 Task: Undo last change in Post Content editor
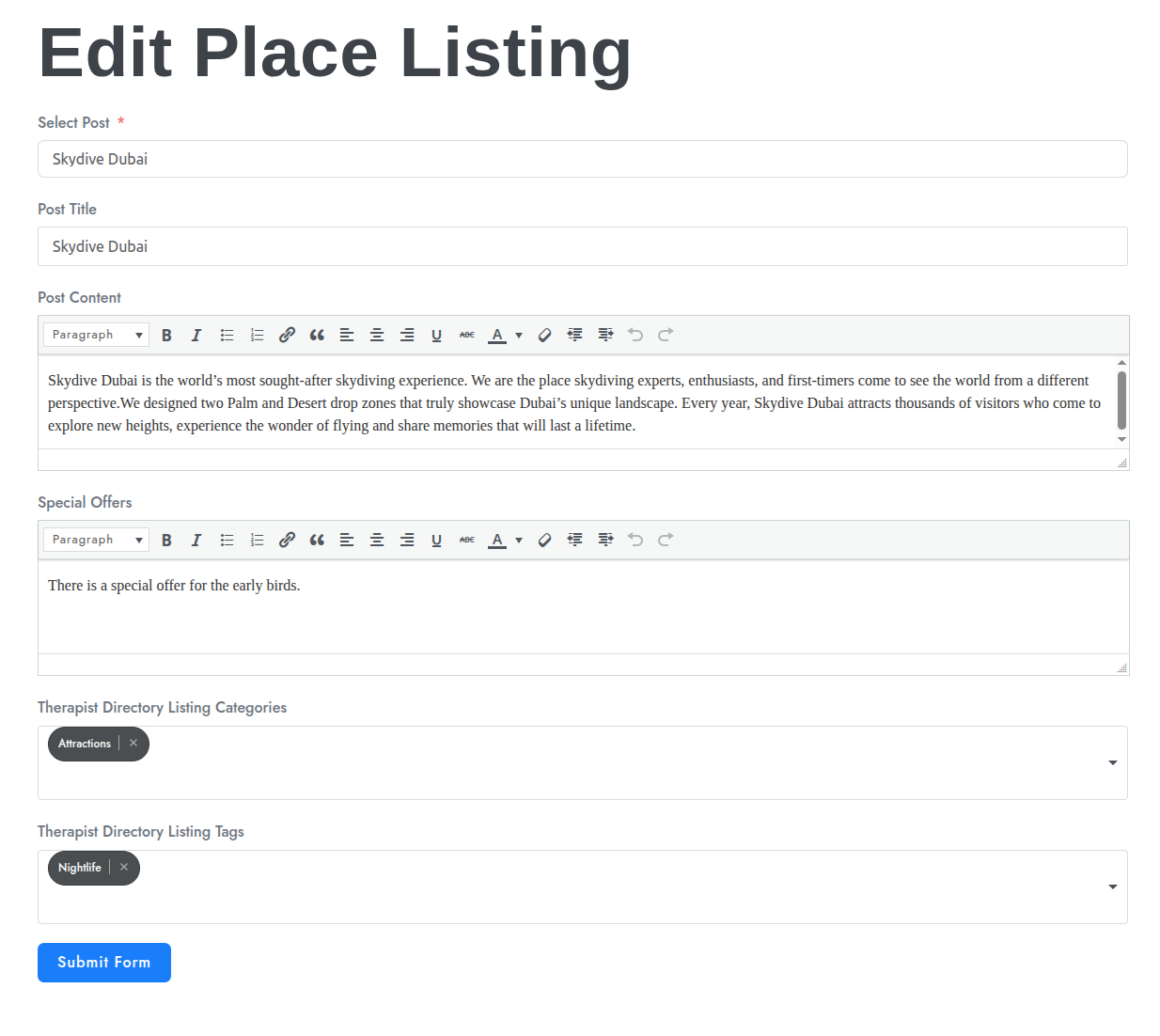point(635,336)
